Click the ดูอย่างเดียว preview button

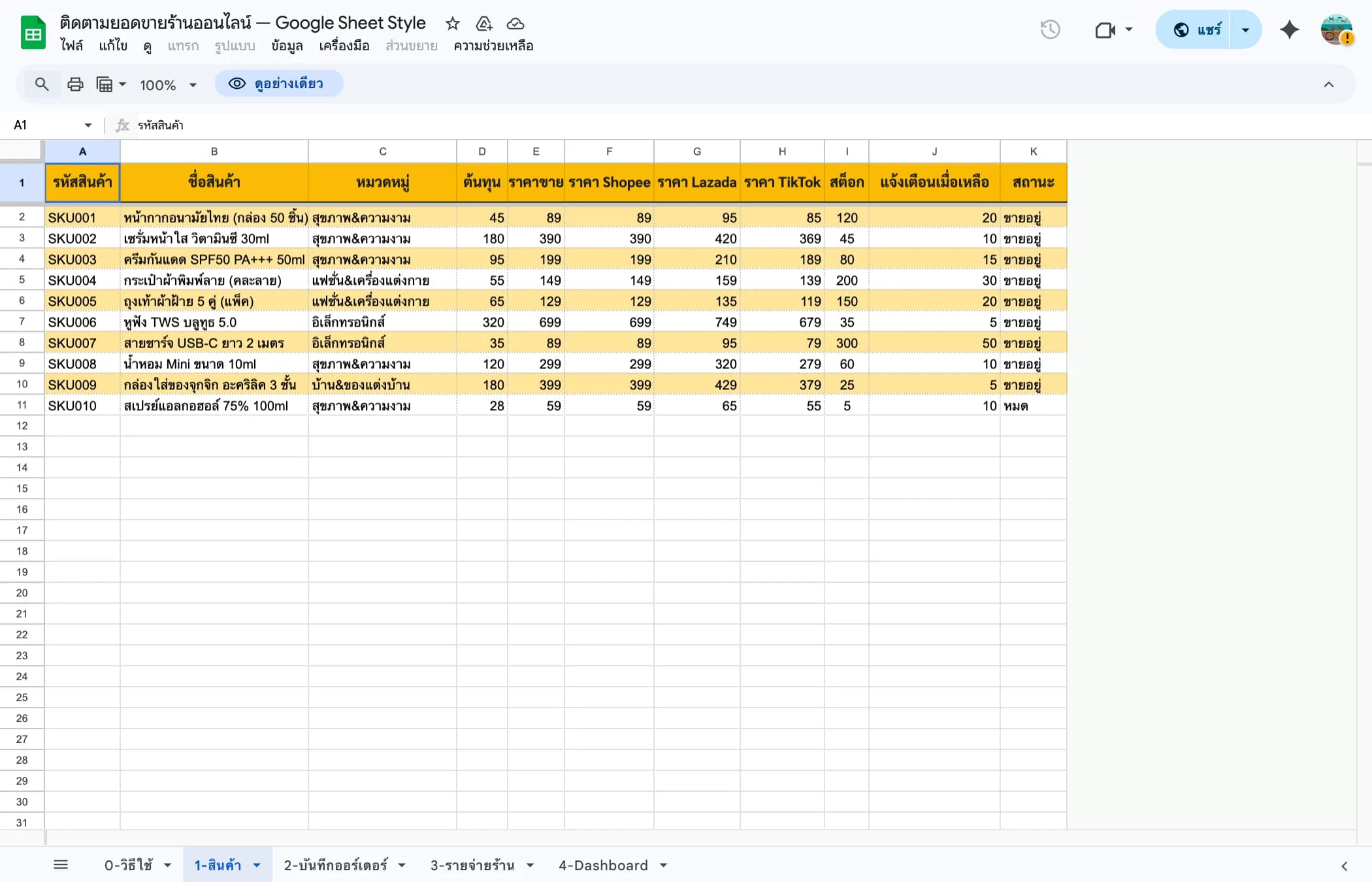tap(279, 84)
